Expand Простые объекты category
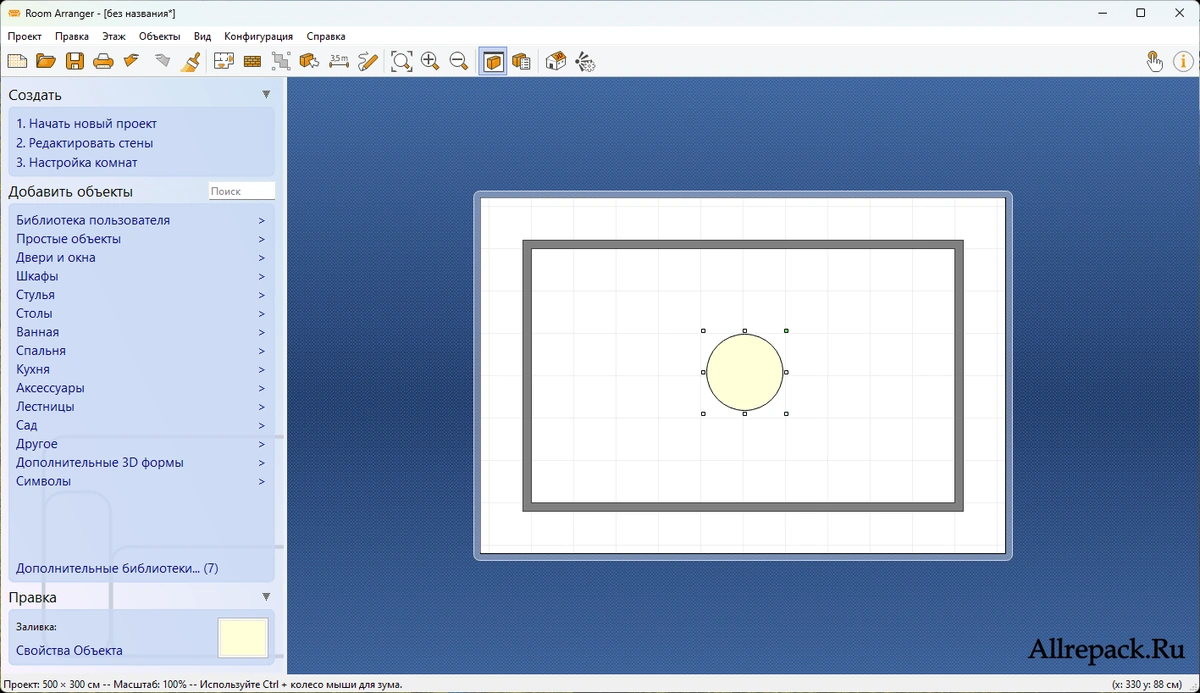Image resolution: width=1200 pixels, height=693 pixels. coord(141,239)
